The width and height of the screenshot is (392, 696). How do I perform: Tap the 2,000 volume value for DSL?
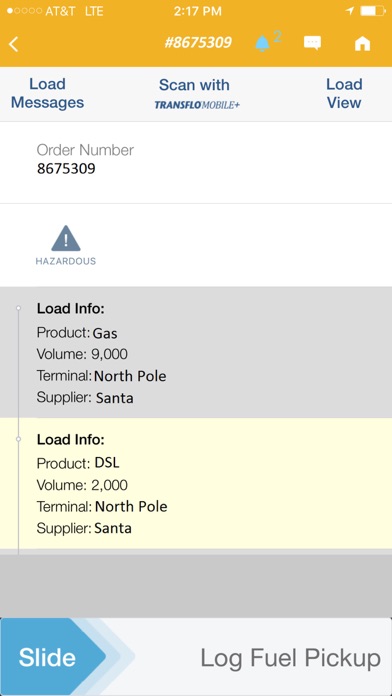(109, 485)
